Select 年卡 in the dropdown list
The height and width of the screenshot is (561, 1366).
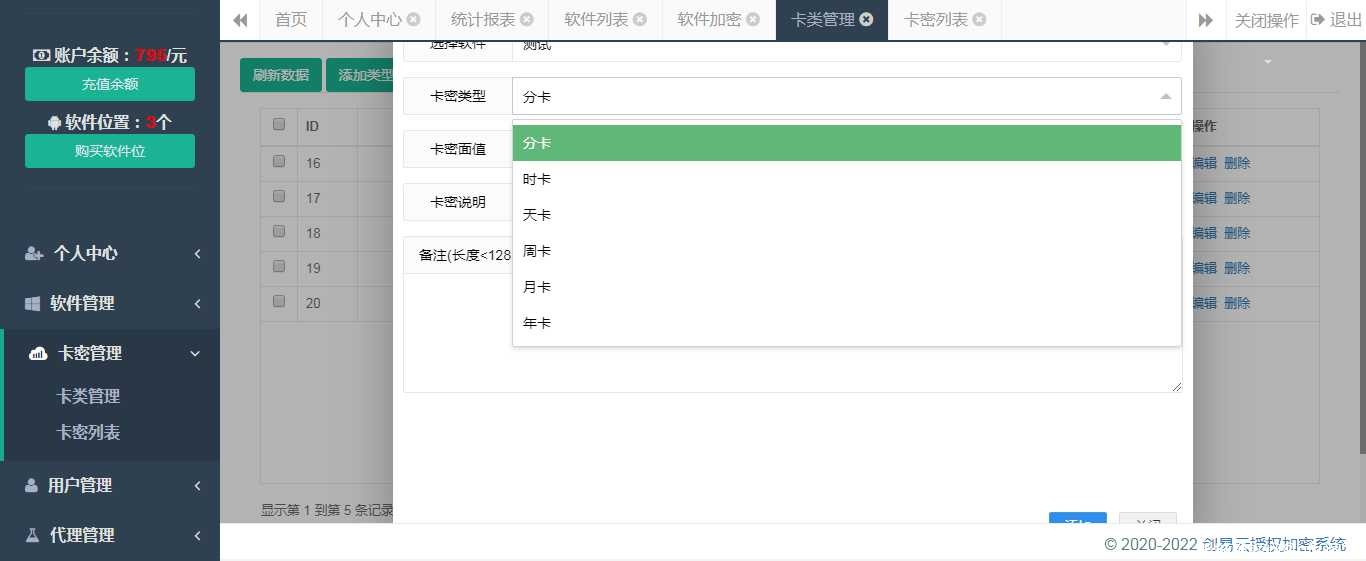pos(846,323)
